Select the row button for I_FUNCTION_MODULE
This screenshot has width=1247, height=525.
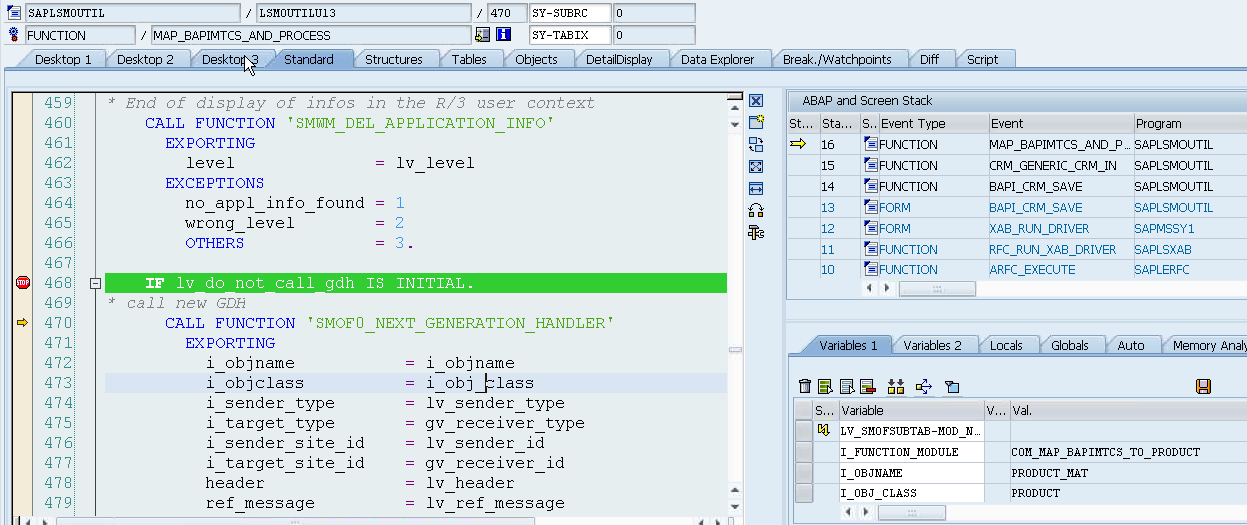pos(803,452)
